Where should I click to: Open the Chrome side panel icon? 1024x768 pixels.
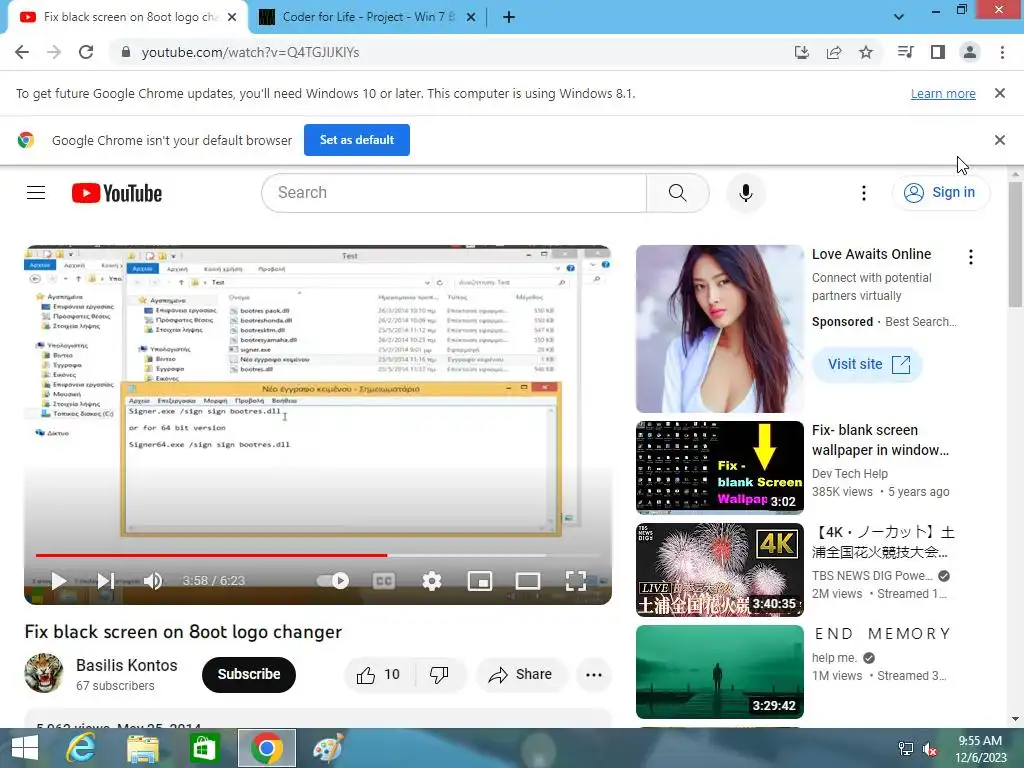937,52
